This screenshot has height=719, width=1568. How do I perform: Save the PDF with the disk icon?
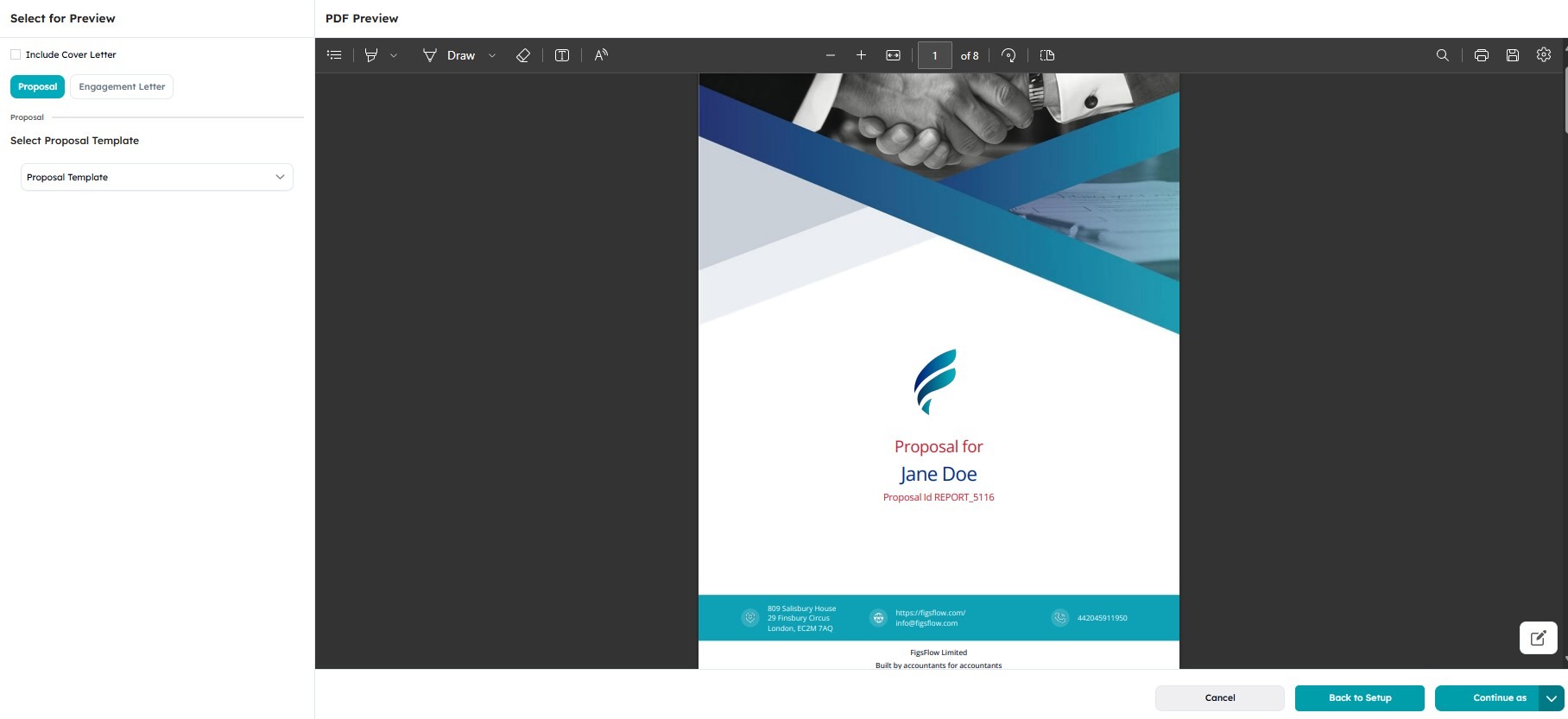[x=1513, y=55]
